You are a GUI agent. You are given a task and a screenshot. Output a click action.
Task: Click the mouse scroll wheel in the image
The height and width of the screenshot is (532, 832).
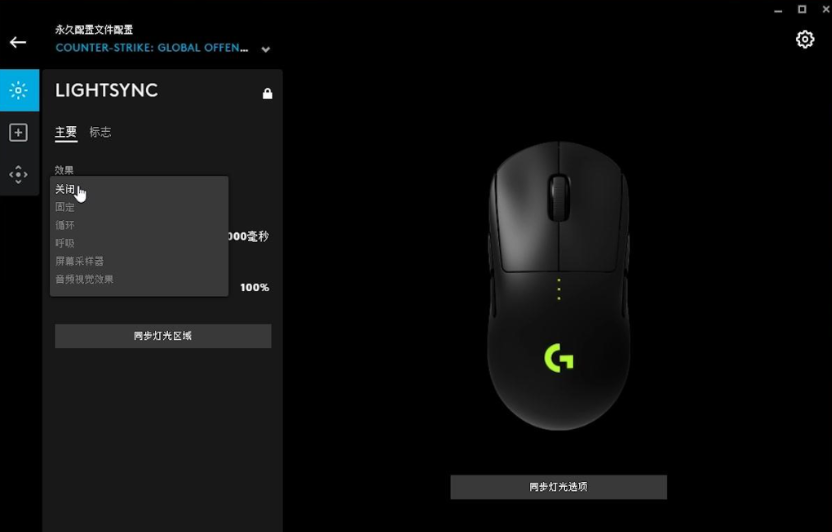558,198
